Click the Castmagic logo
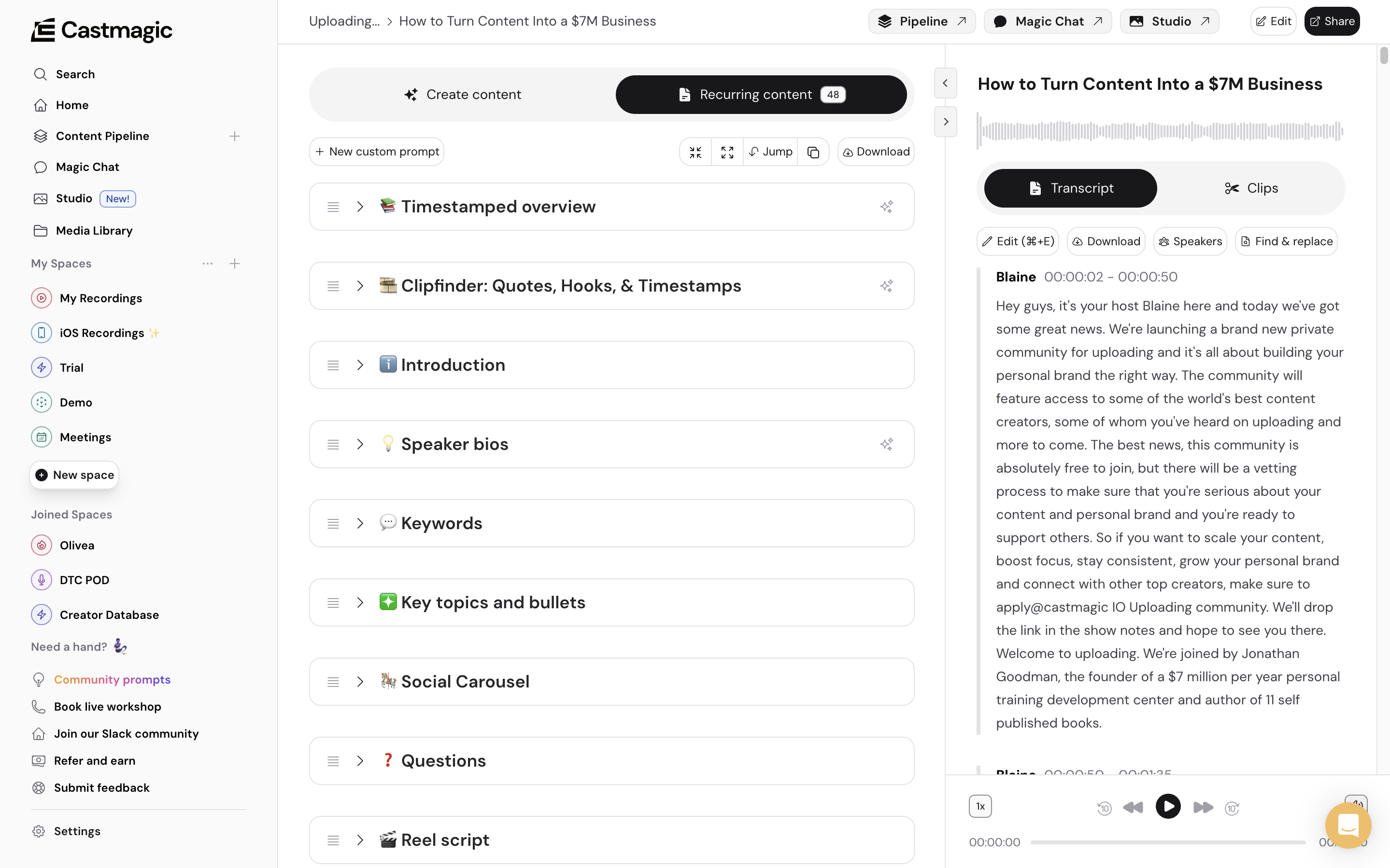Image resolution: width=1390 pixels, height=868 pixels. [101, 30]
